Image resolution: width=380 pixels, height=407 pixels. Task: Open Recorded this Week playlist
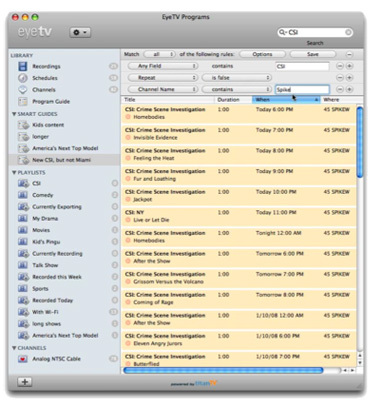pos(50,277)
